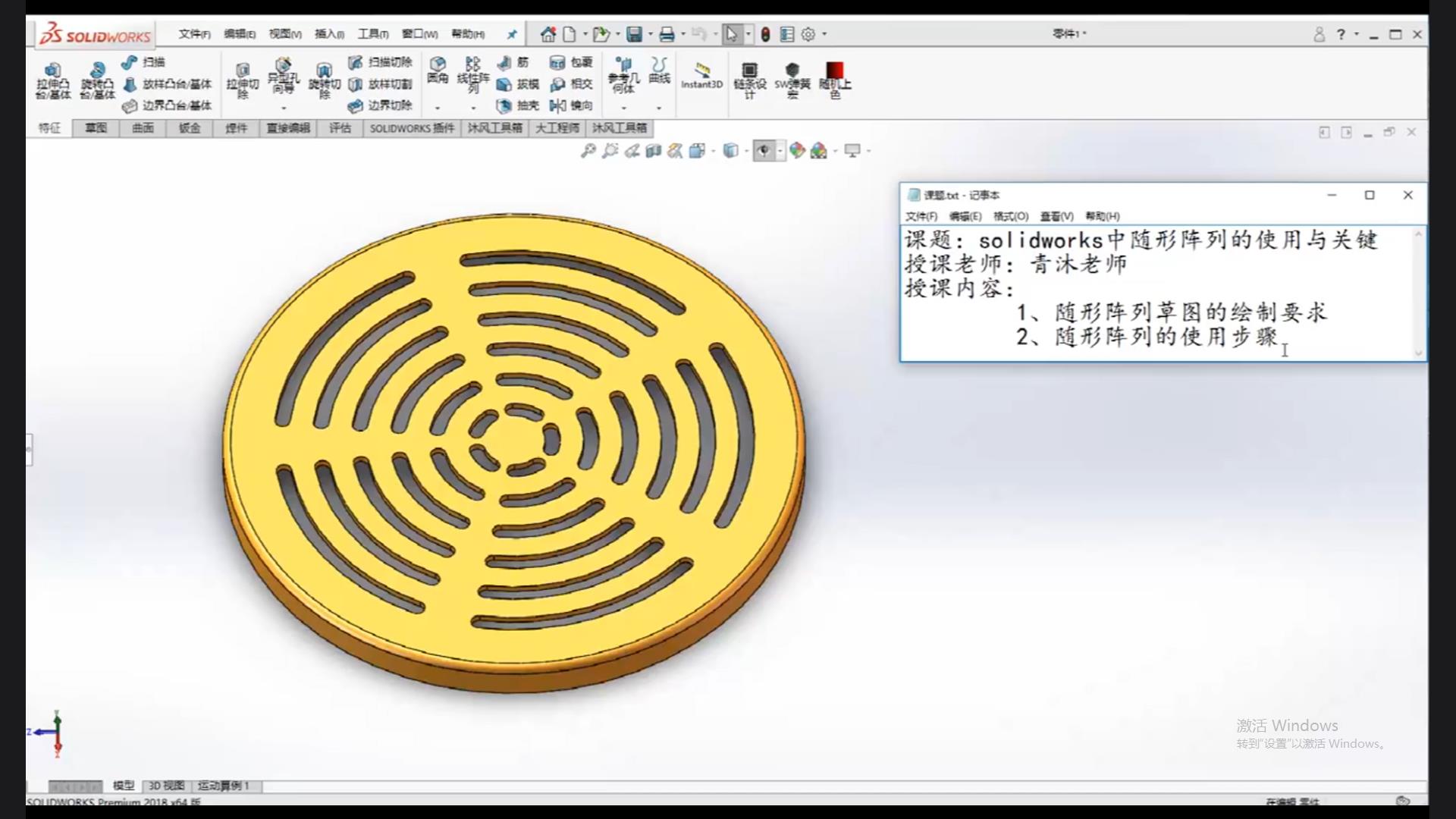
Task: Open the Save button dropdown arrow
Action: (650, 34)
